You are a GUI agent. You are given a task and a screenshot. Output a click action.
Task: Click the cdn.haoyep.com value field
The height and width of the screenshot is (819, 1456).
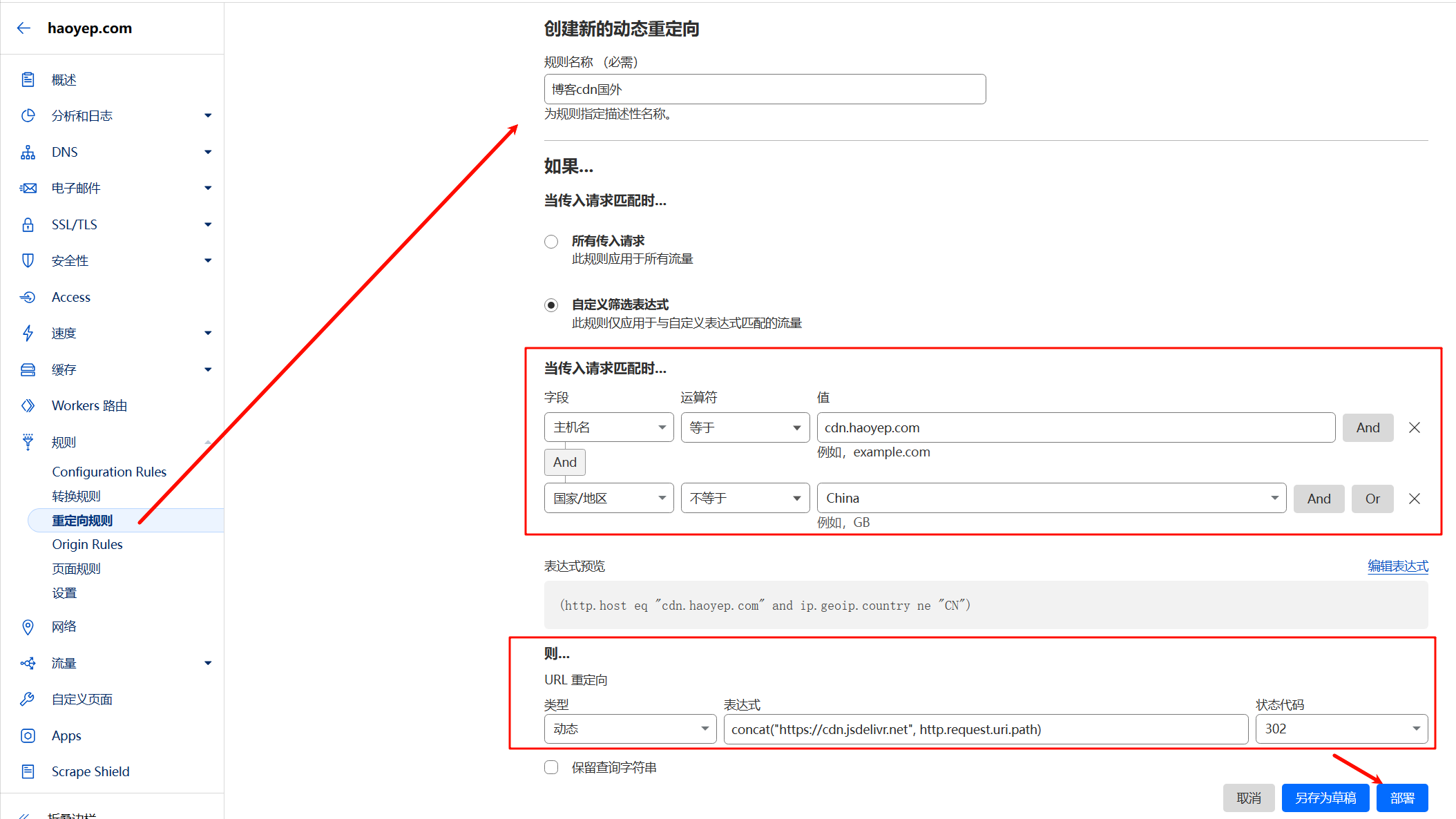(x=1075, y=427)
